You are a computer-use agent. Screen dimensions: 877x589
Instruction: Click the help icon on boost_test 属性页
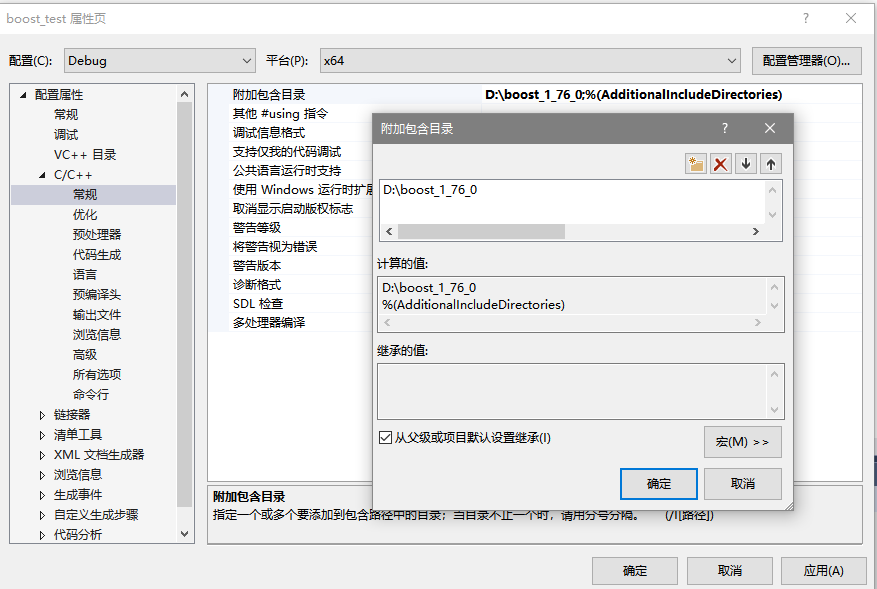(x=806, y=17)
